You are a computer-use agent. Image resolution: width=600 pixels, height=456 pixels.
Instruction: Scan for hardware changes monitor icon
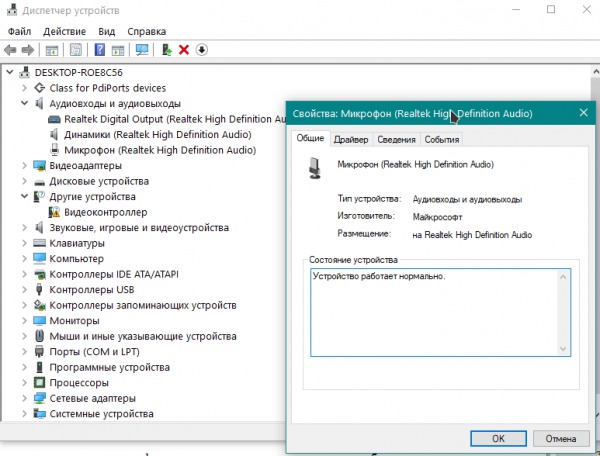[142, 50]
